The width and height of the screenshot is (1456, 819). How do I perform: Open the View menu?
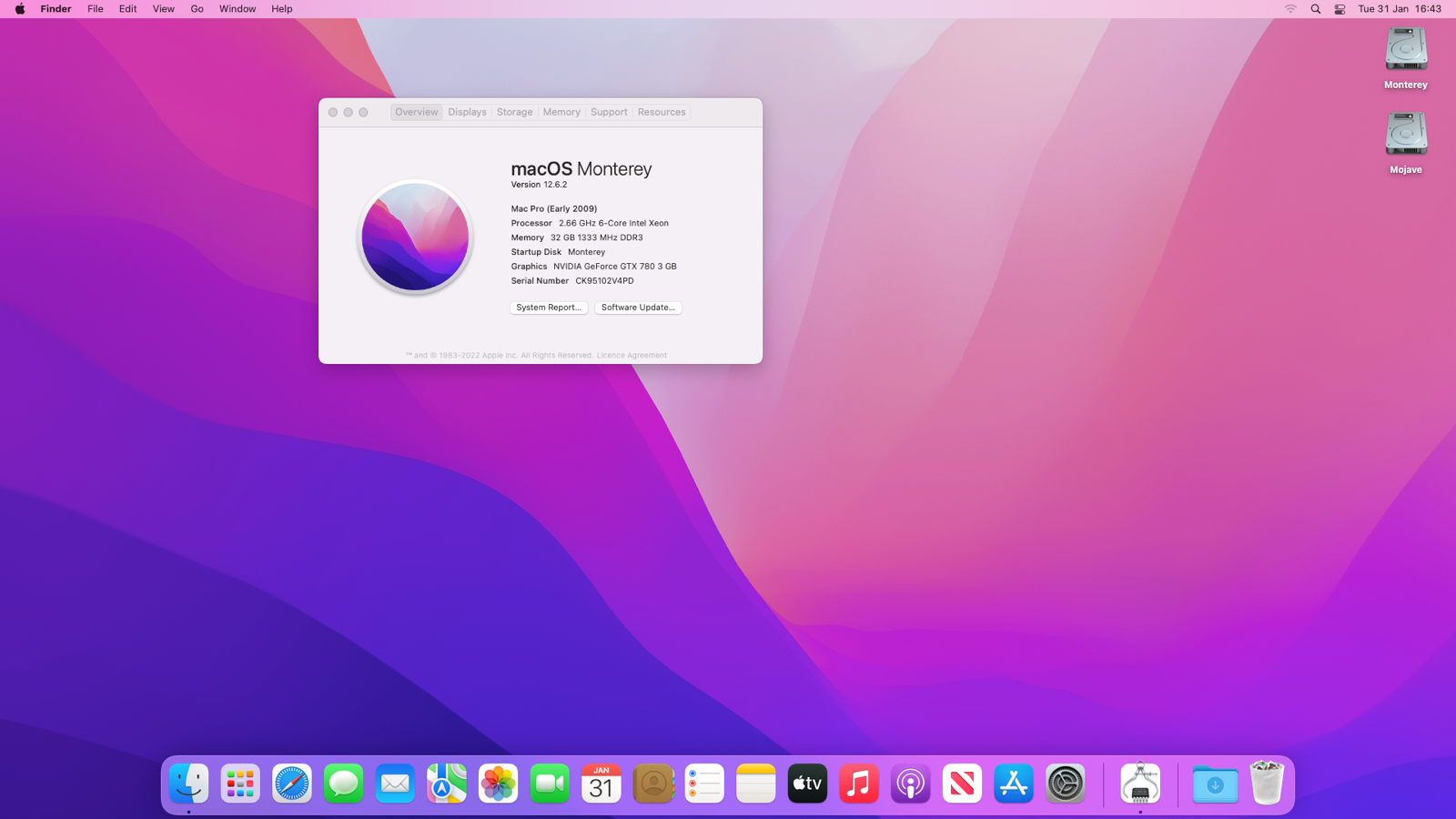[x=164, y=9]
